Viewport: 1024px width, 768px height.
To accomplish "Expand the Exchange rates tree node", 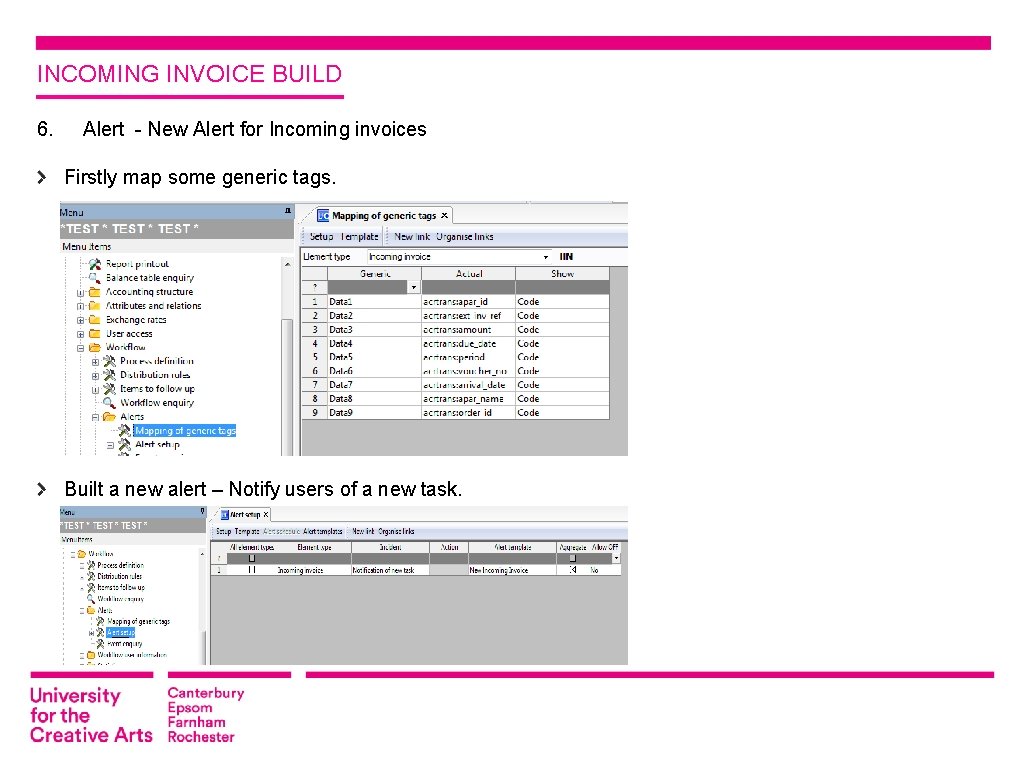I will [81, 319].
